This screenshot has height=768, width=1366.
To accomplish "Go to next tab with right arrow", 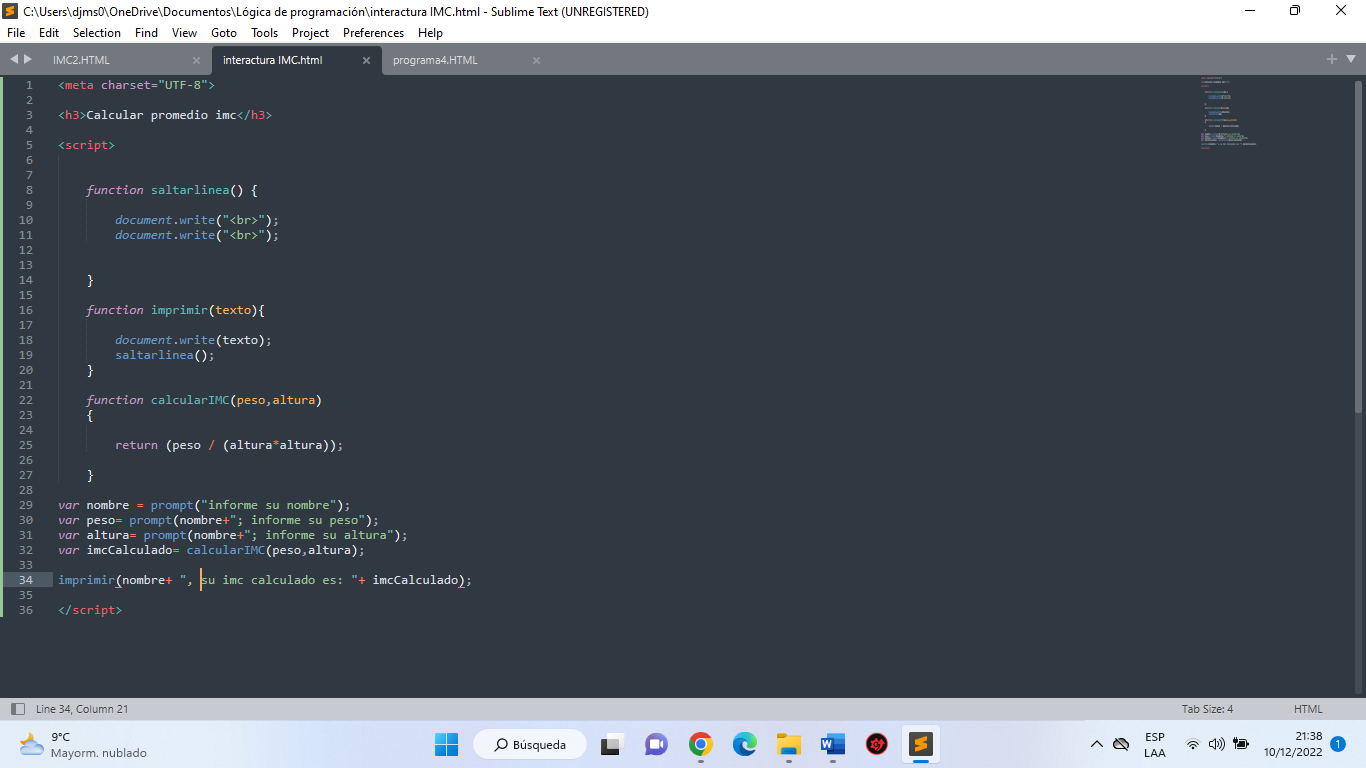I will [28, 60].
